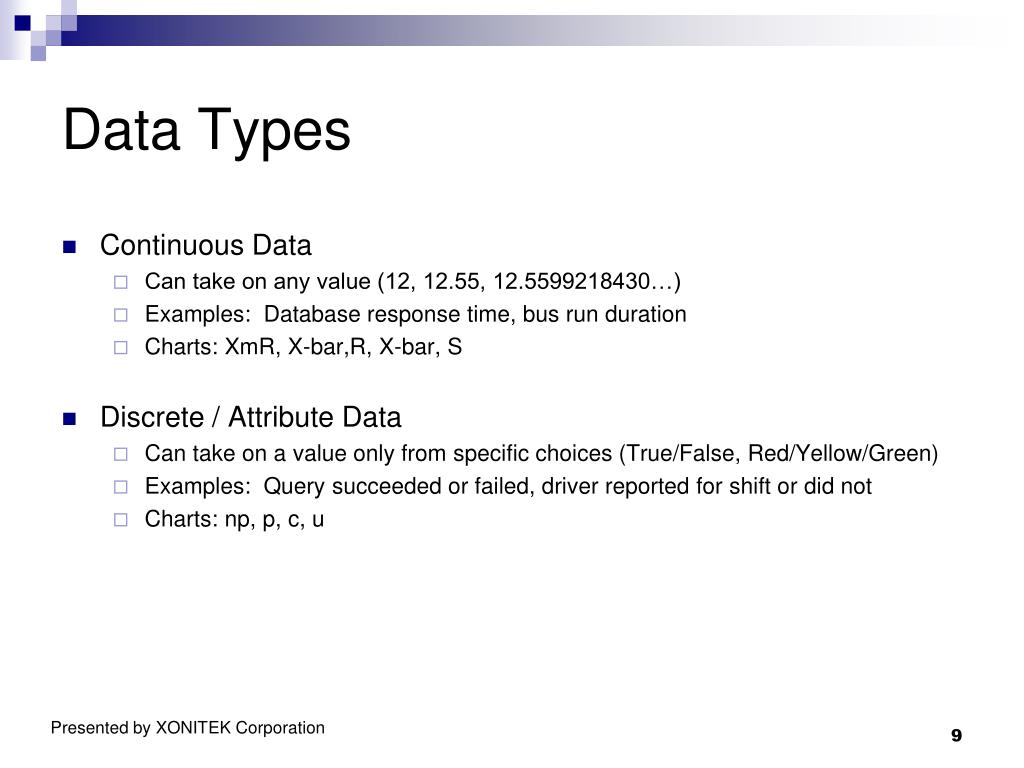Image resolution: width=1024 pixels, height=768 pixels.
Task: Click the text 'Charts: np, p, c, u'
Action: tap(234, 520)
